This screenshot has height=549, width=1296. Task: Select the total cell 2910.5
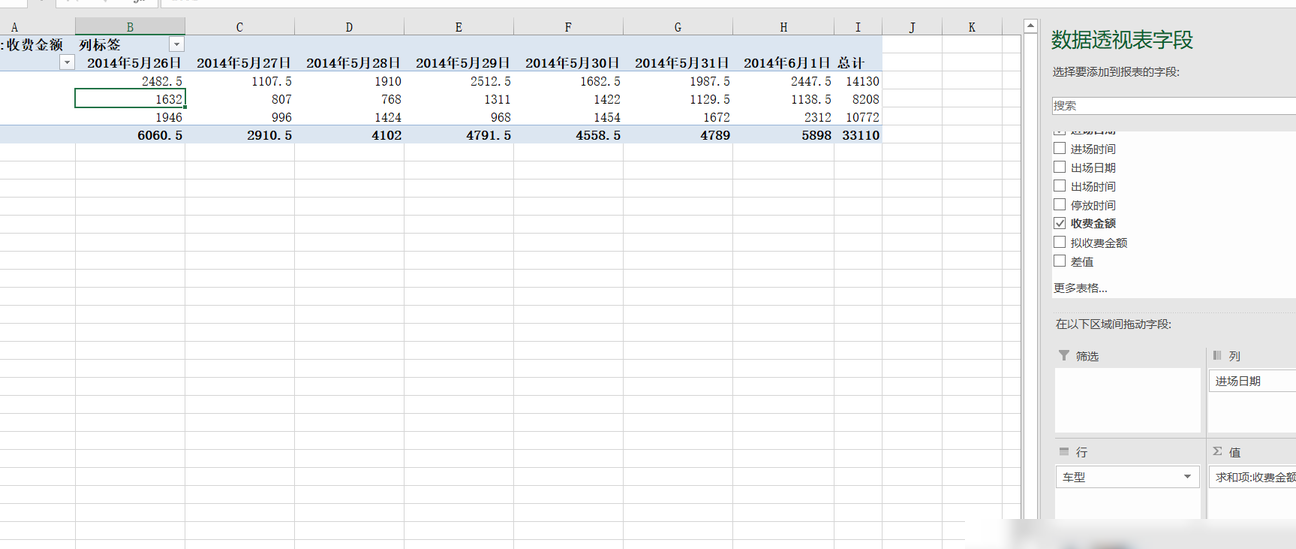[240, 135]
